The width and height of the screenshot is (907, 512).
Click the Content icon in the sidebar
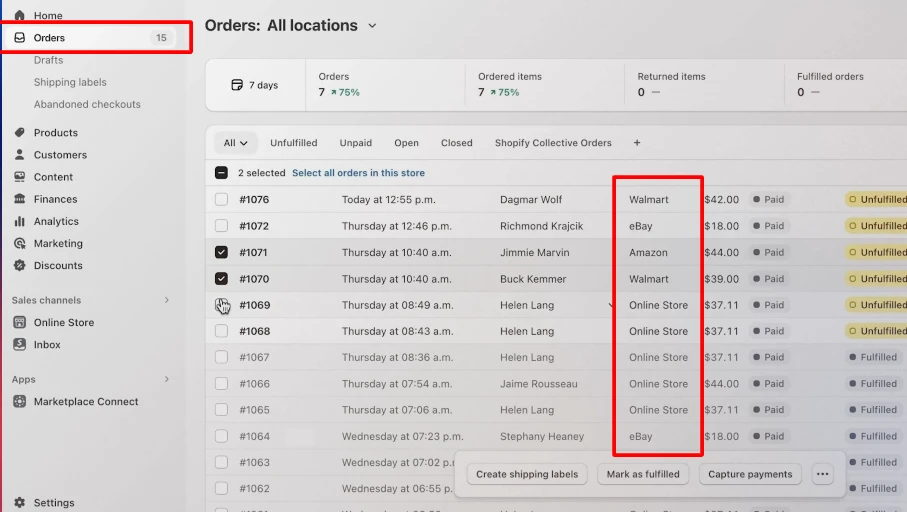tap(20, 177)
